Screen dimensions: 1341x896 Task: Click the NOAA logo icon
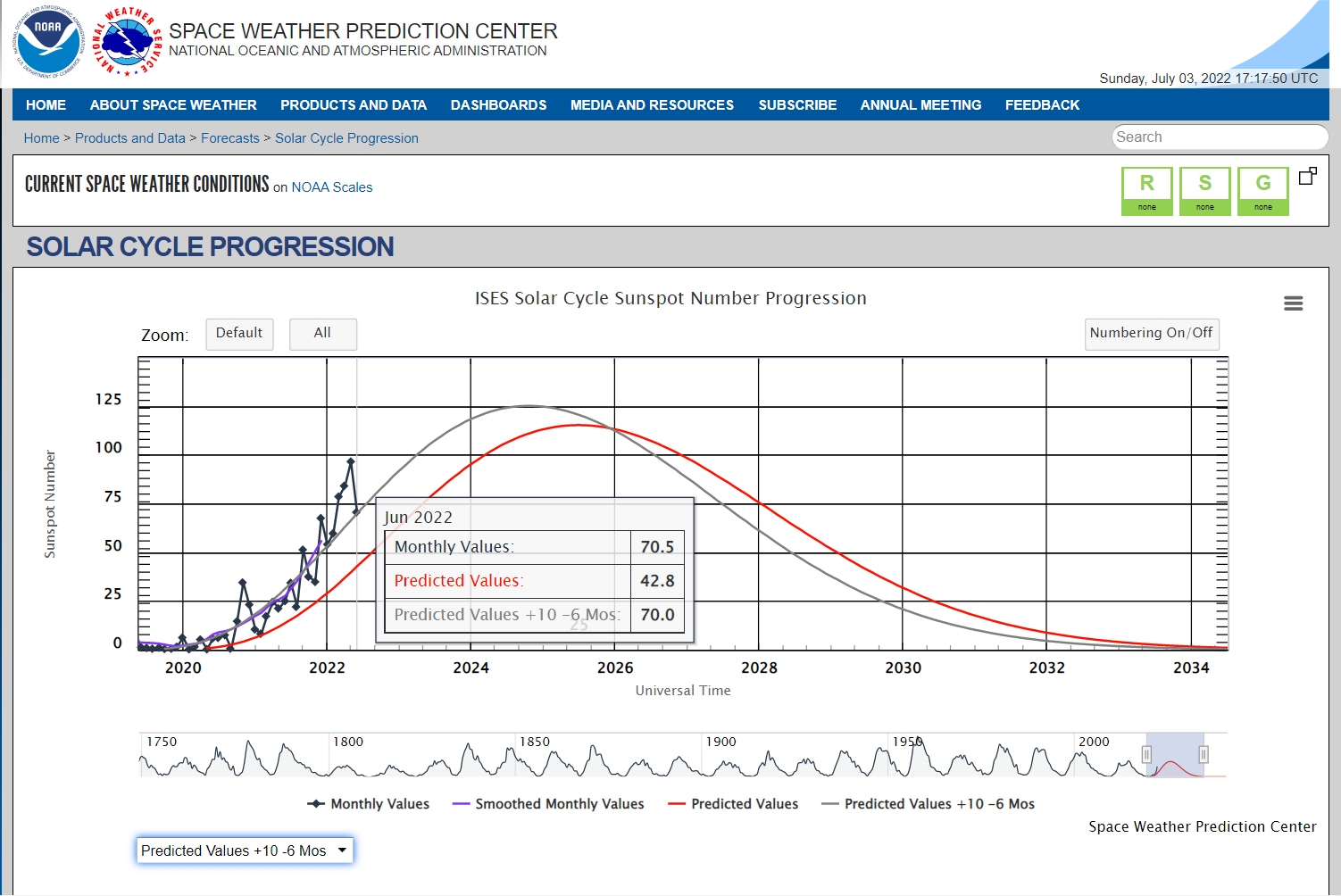point(47,41)
